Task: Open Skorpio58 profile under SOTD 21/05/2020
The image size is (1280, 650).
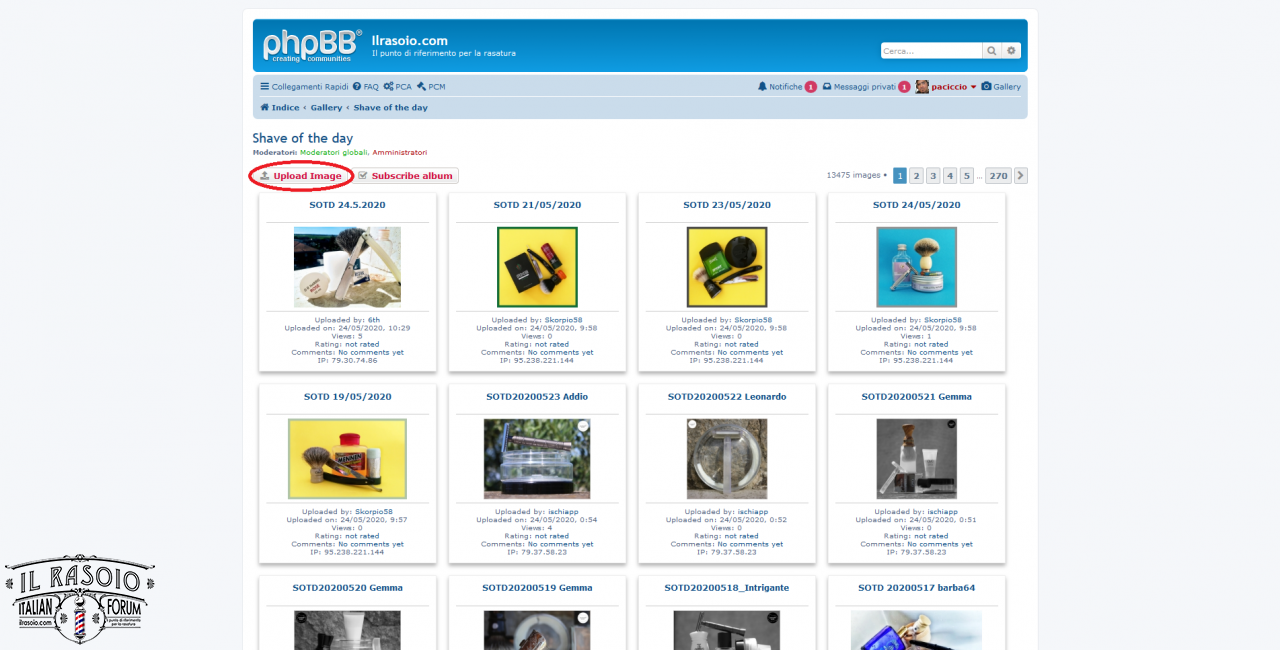Action: (x=564, y=320)
